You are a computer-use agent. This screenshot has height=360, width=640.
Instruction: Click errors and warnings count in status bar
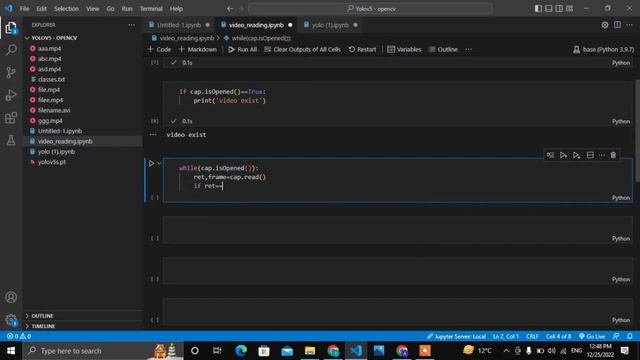point(19,336)
